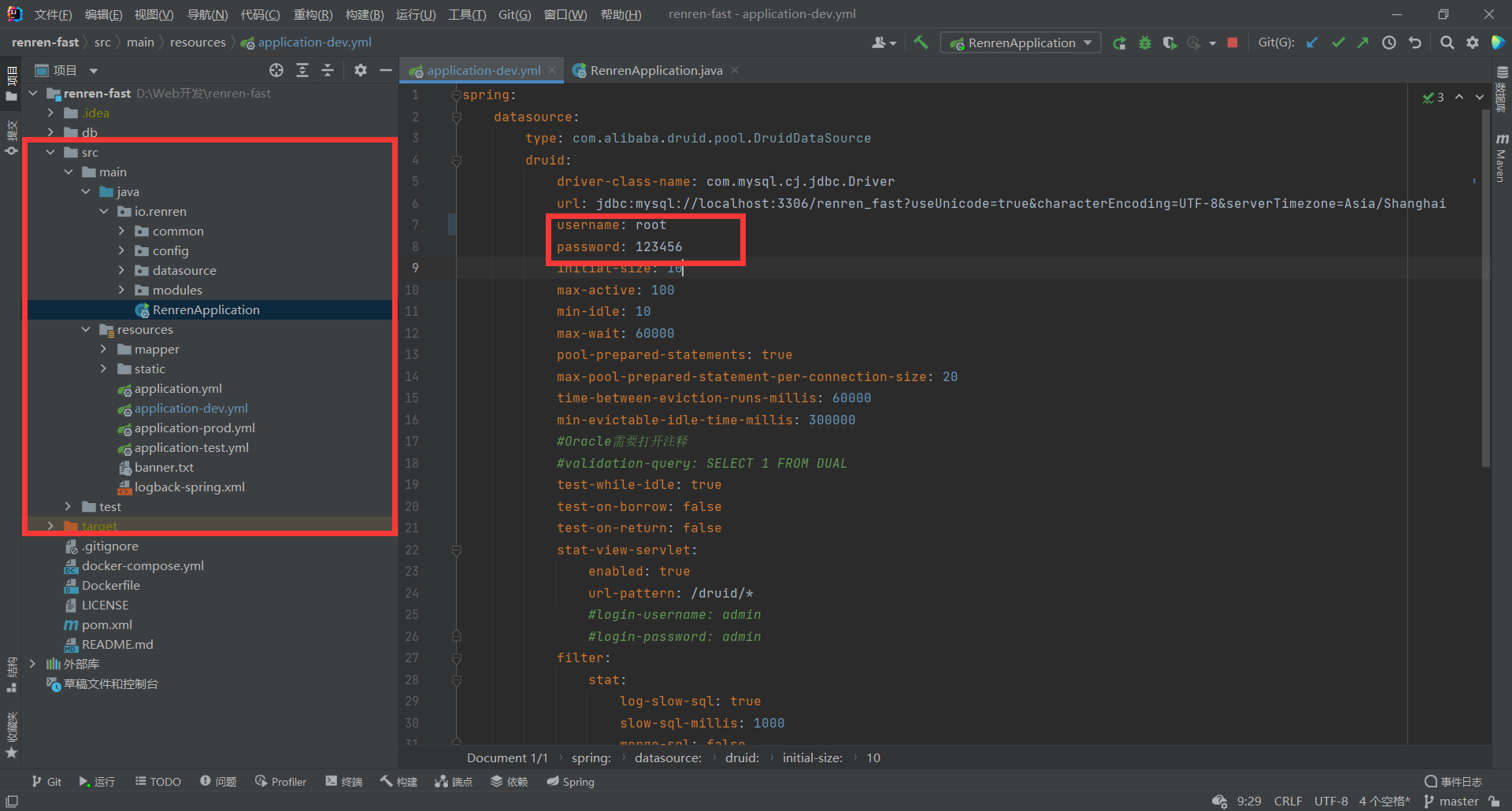Collapse the src folder
The height and width of the screenshot is (811, 1512).
coord(50,152)
